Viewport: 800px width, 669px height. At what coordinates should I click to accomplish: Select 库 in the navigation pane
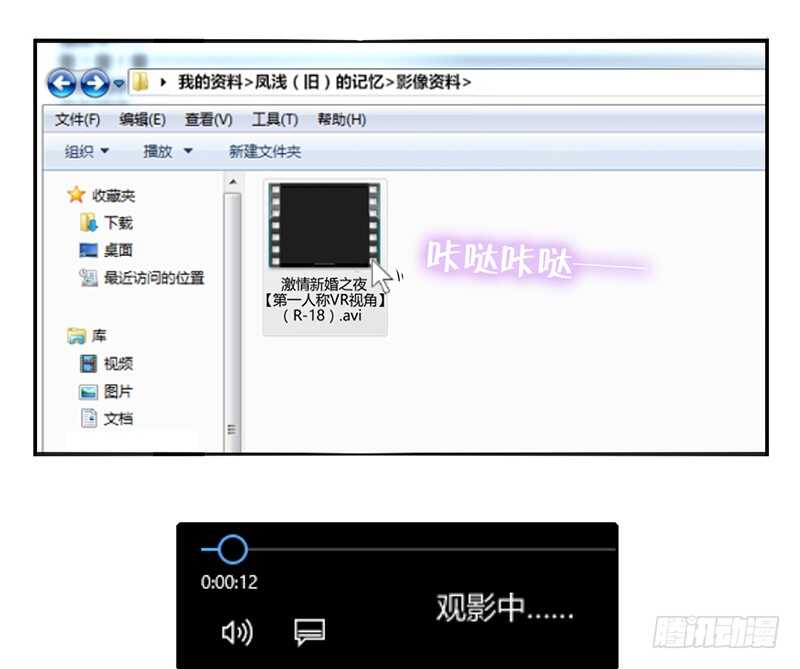99,336
